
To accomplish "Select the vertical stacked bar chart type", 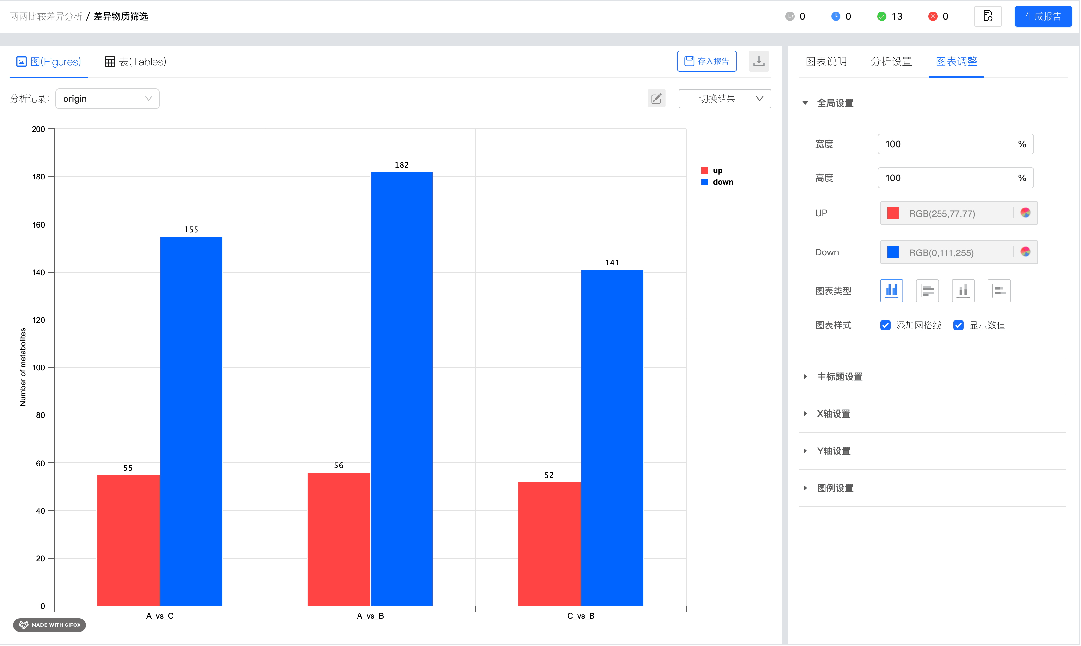I will click(x=963, y=290).
